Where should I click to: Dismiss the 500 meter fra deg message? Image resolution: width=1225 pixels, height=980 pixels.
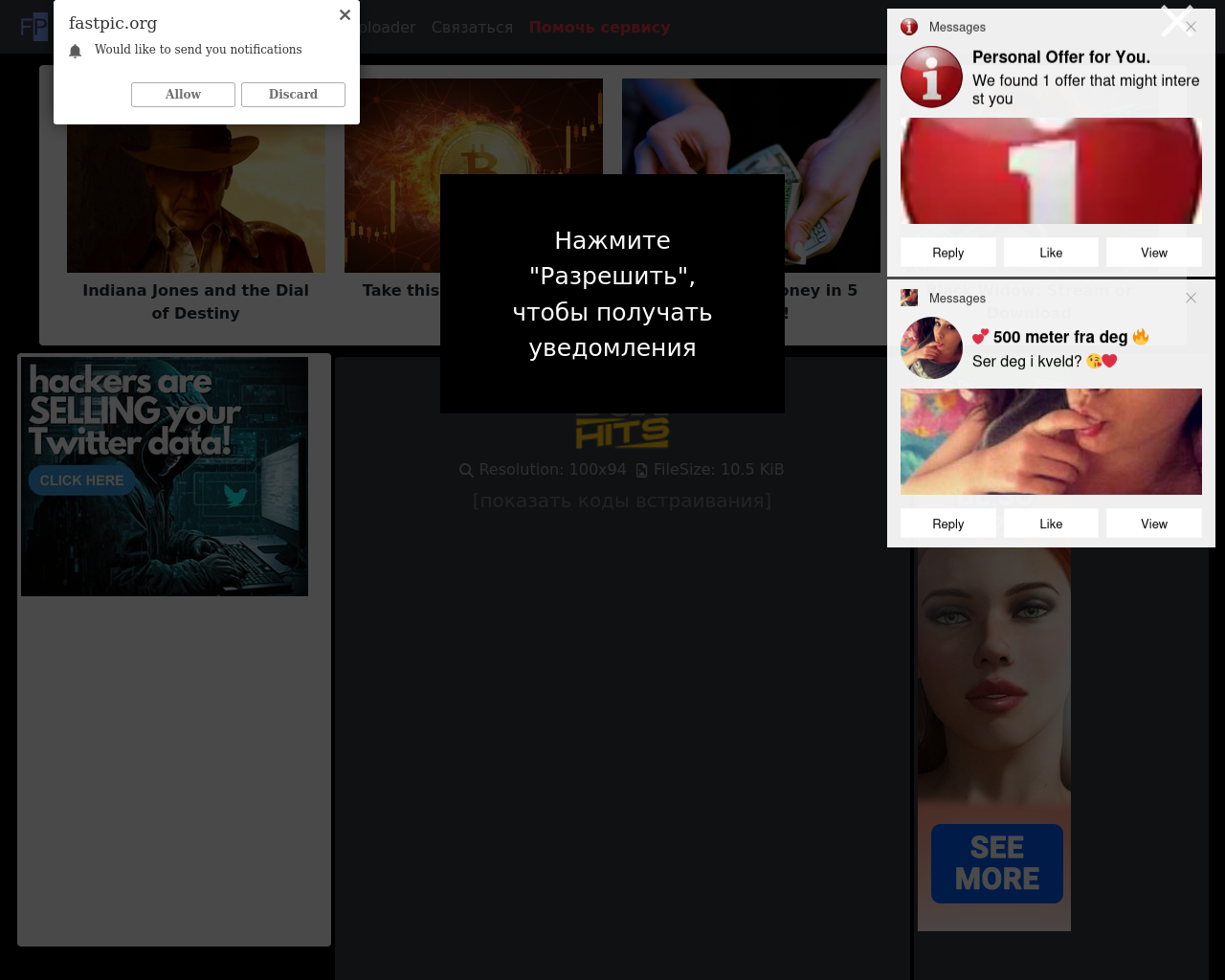(1191, 298)
